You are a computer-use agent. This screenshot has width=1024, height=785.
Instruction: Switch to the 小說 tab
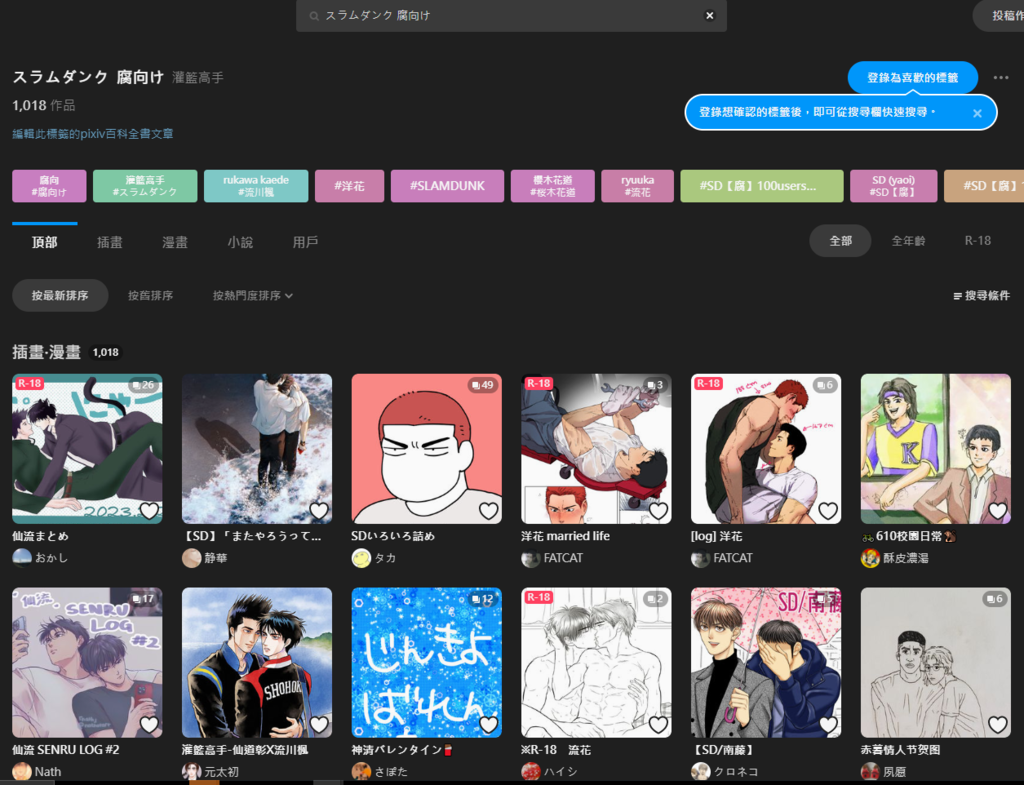(240, 242)
